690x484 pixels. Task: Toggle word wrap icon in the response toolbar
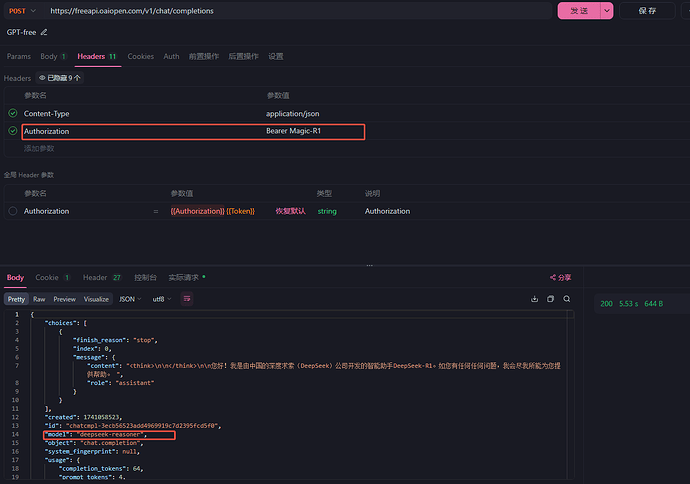click(187, 299)
